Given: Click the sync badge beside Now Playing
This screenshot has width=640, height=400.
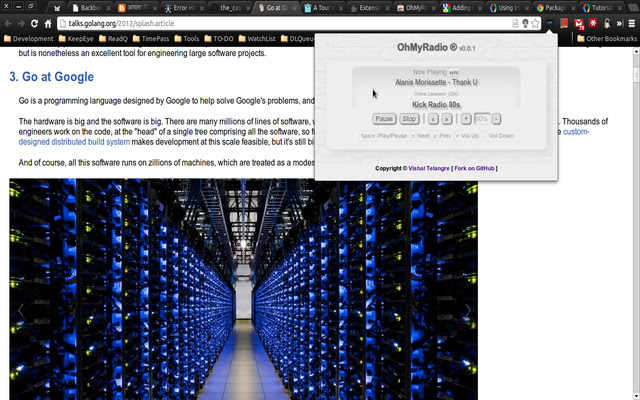Looking at the screenshot, I should click(x=454, y=72).
